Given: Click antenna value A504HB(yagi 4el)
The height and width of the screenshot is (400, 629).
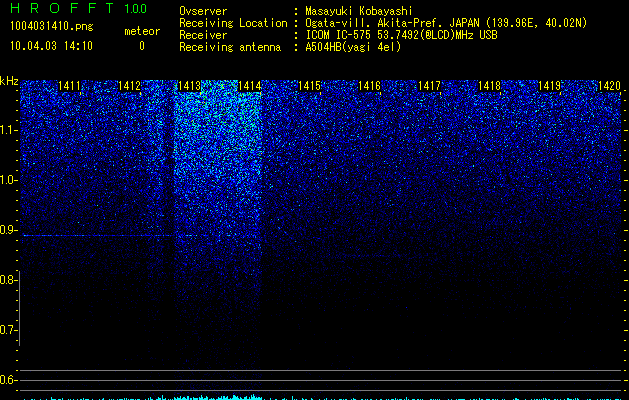Looking at the screenshot, I should (x=353, y=47).
